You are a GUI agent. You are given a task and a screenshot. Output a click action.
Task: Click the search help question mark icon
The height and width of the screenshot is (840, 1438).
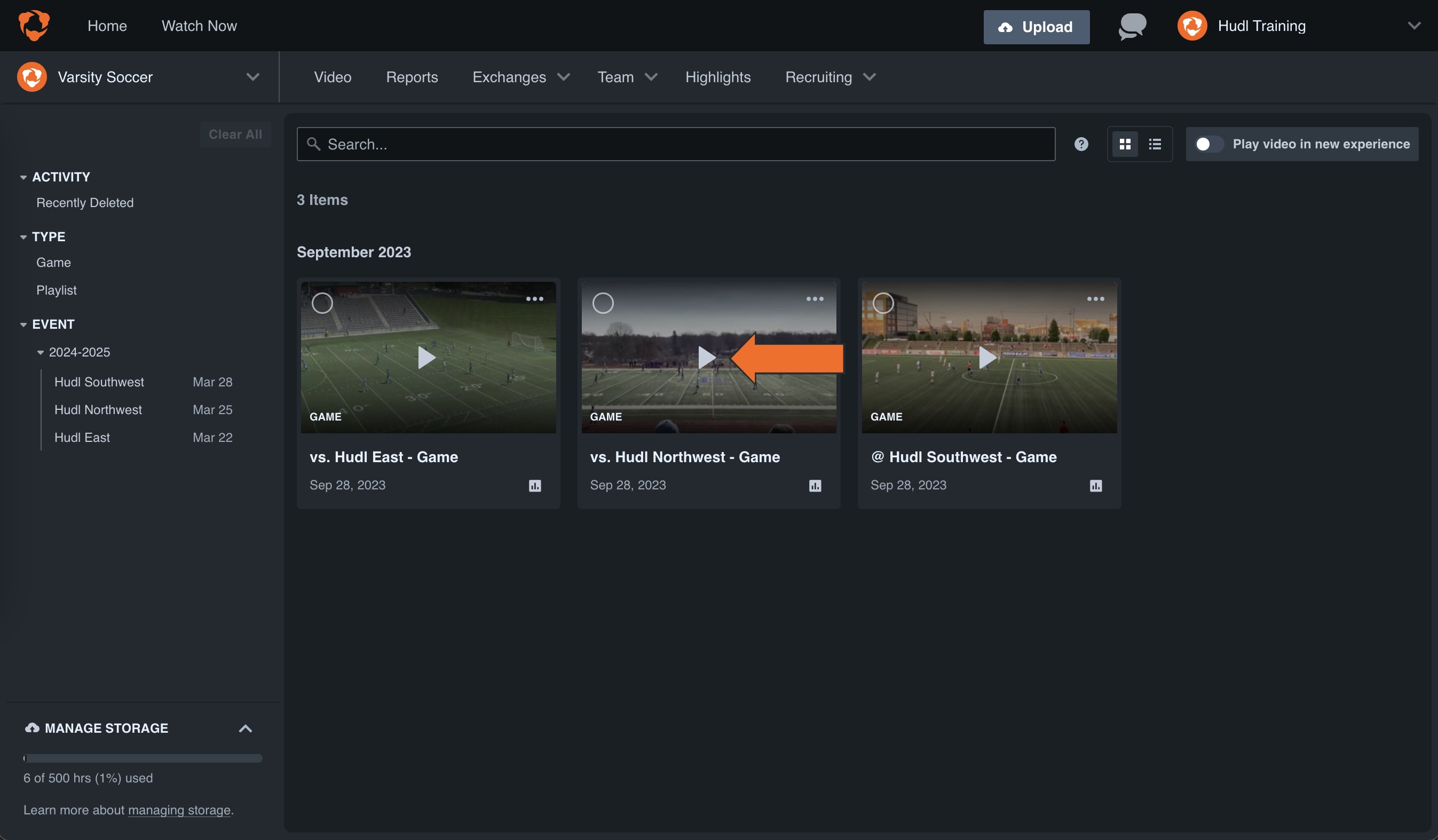pos(1081,144)
